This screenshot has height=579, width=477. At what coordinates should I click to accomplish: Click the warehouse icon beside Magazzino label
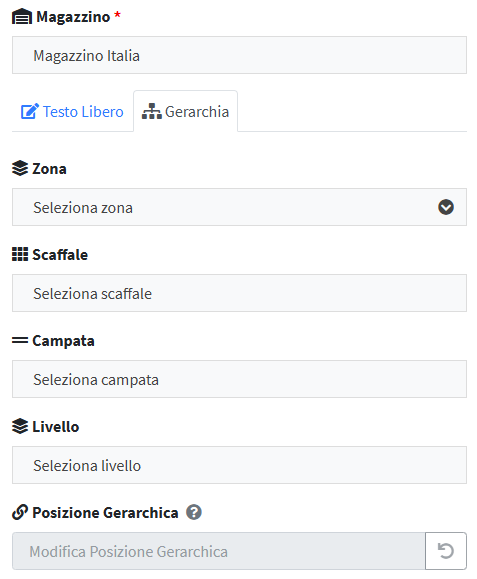point(22,17)
